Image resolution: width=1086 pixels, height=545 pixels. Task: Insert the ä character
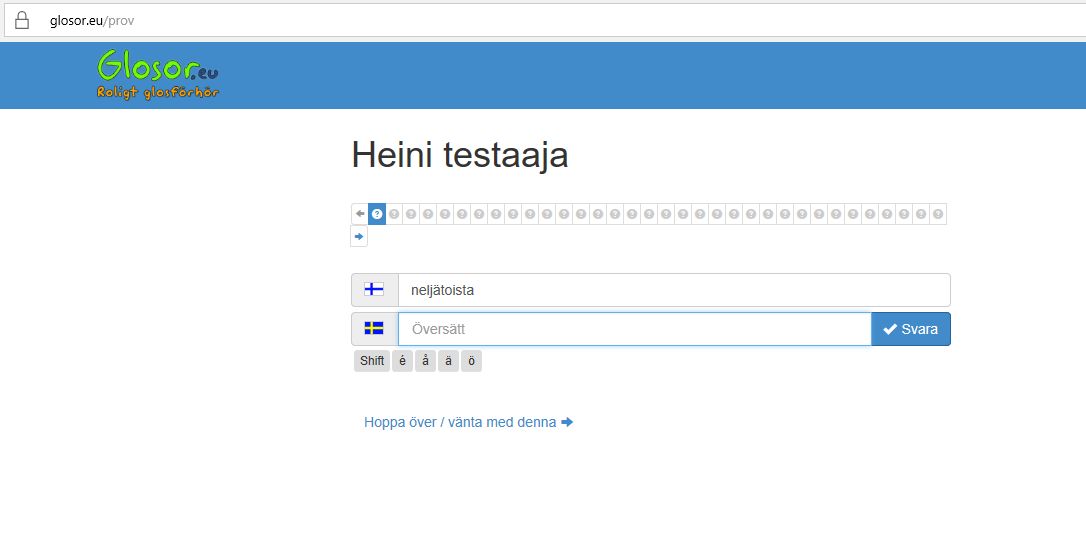point(449,361)
